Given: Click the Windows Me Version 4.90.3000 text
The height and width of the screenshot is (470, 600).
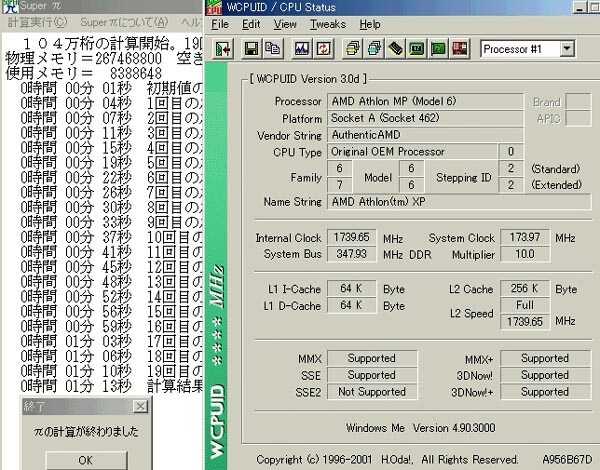Looking at the screenshot, I should [421, 428].
